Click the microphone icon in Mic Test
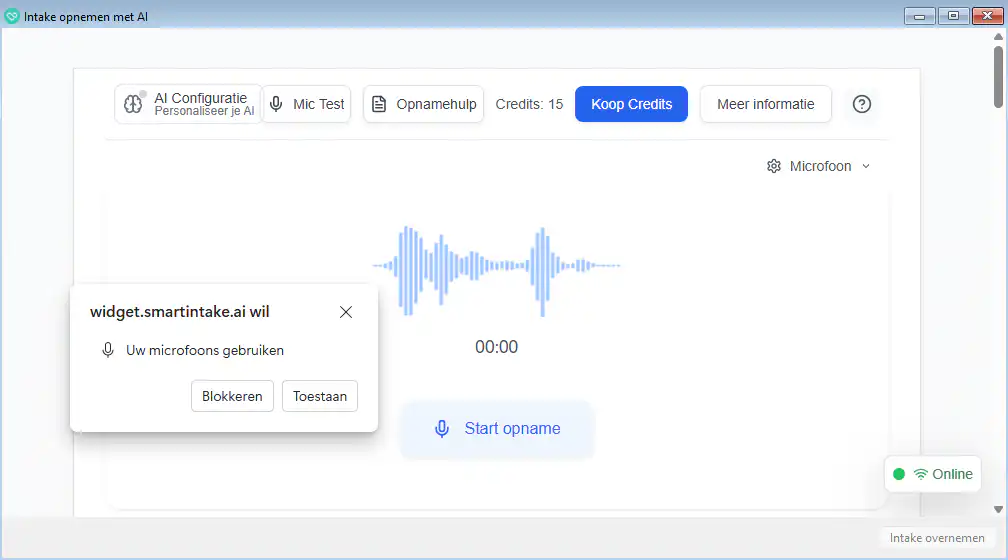This screenshot has width=1008, height=560. tap(277, 104)
